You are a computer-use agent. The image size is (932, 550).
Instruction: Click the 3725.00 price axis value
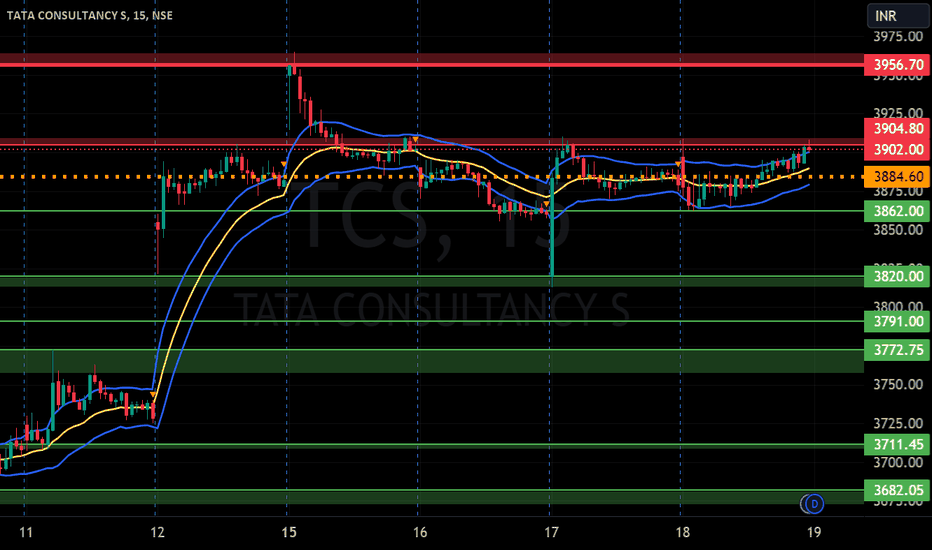[898, 423]
